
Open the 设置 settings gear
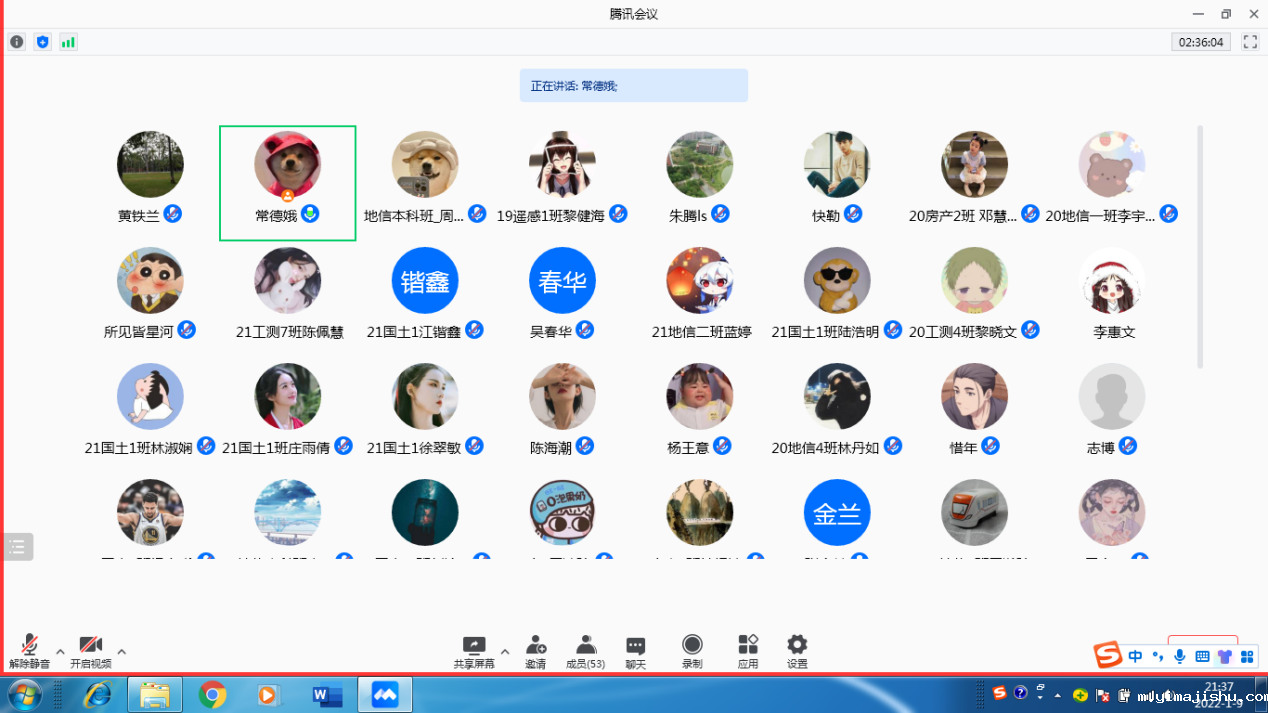797,651
